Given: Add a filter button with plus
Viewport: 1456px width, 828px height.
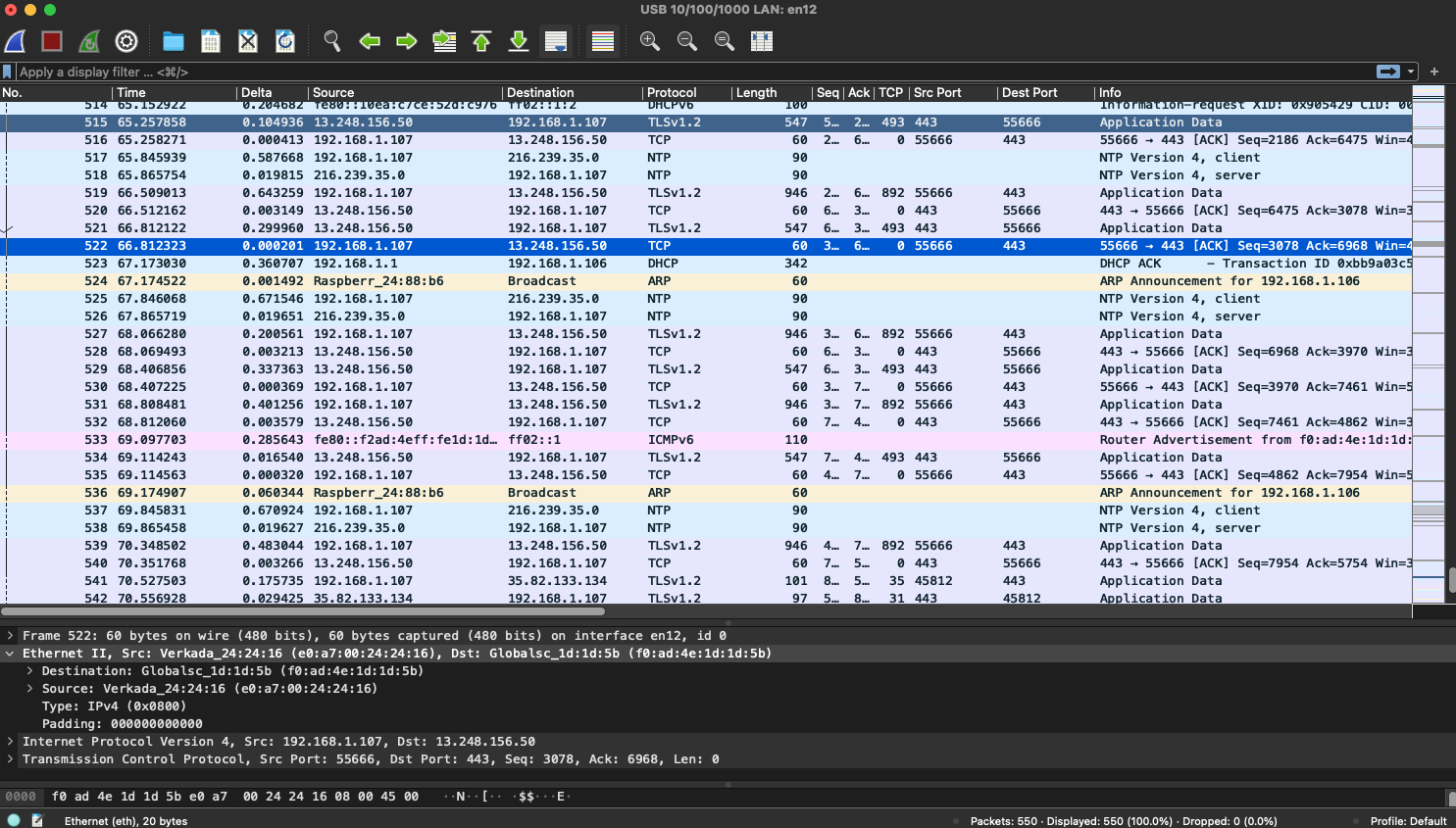Looking at the screenshot, I should [x=1434, y=72].
